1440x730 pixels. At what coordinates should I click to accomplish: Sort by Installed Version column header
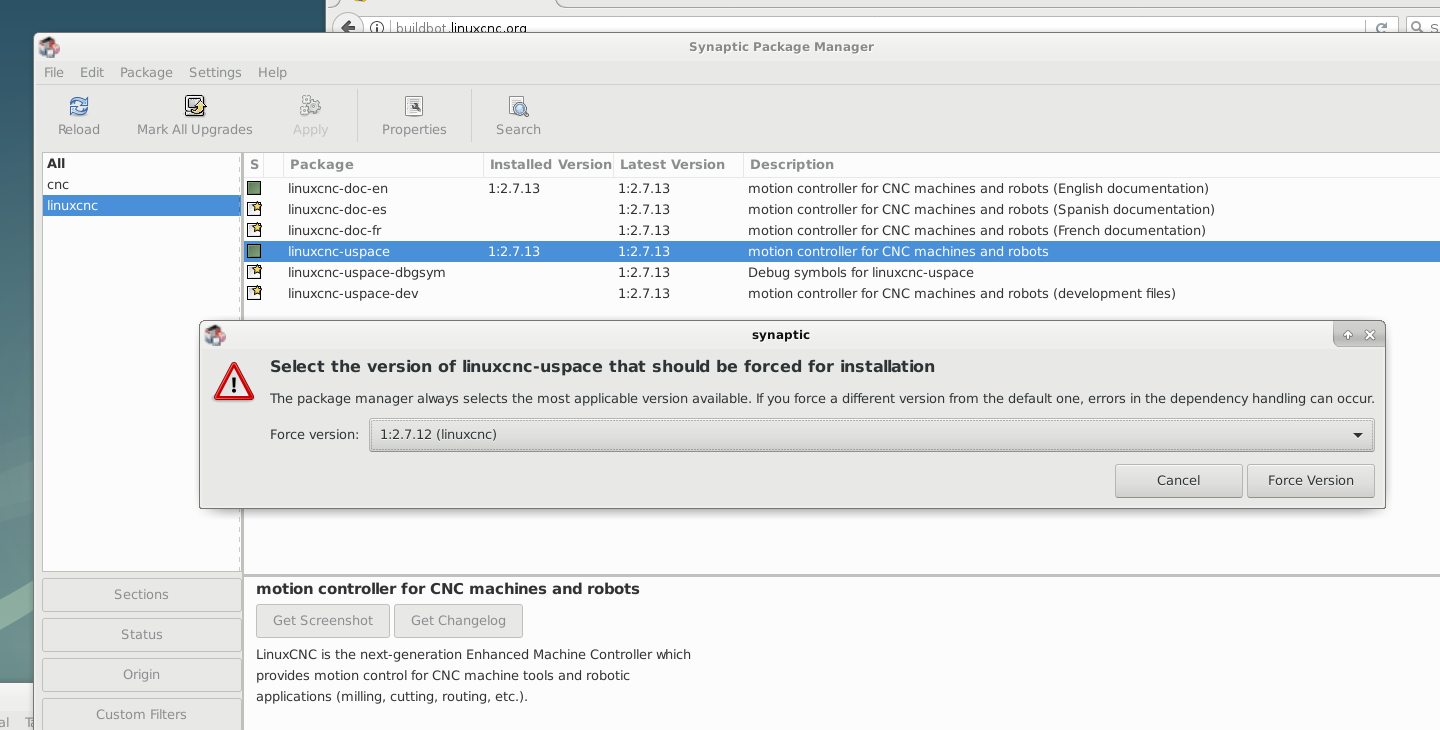point(548,165)
